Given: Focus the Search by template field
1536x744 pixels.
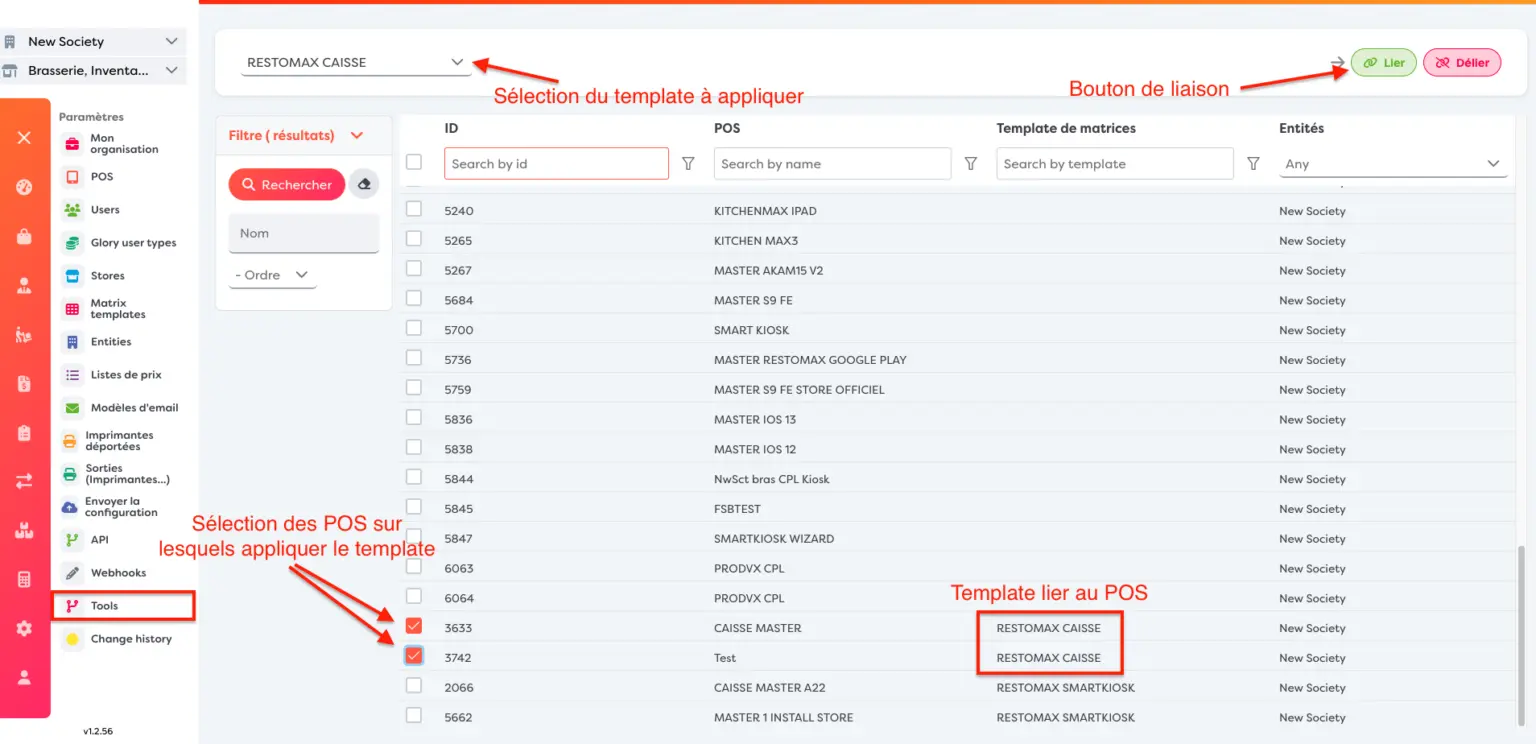Looking at the screenshot, I should [x=1115, y=164].
